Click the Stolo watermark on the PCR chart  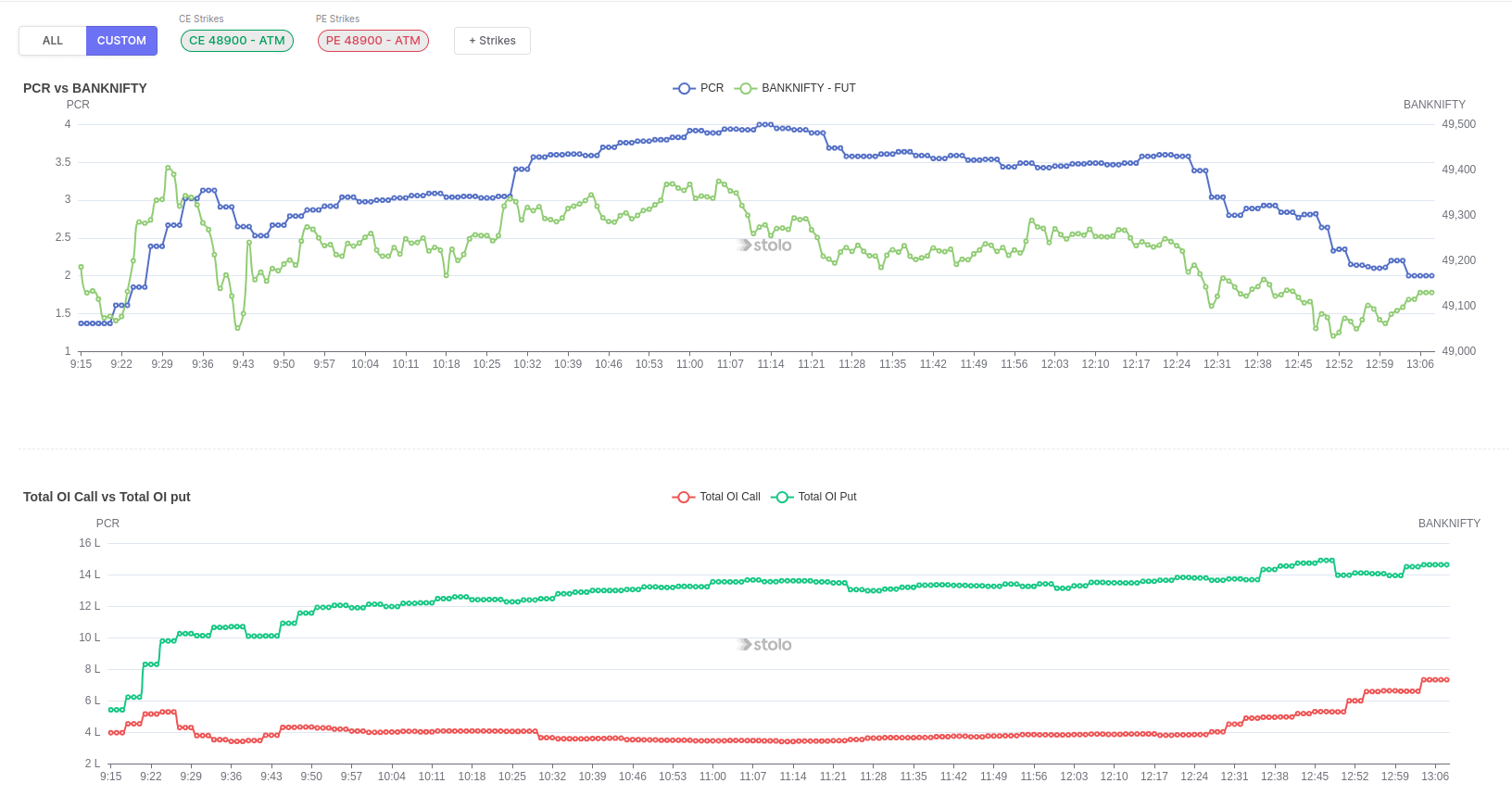click(764, 245)
